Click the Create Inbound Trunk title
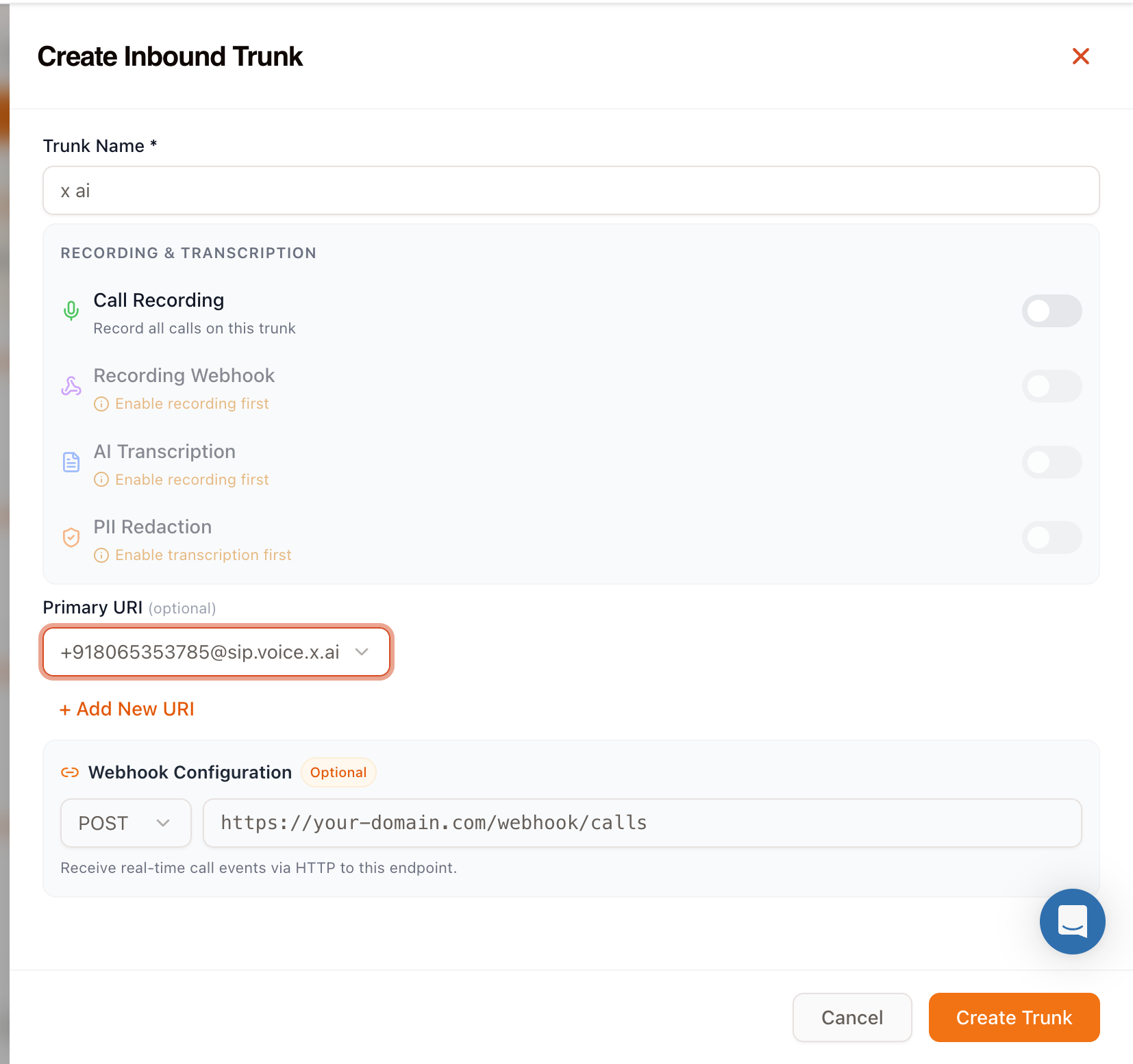This screenshot has height=1064, width=1133. point(170,56)
